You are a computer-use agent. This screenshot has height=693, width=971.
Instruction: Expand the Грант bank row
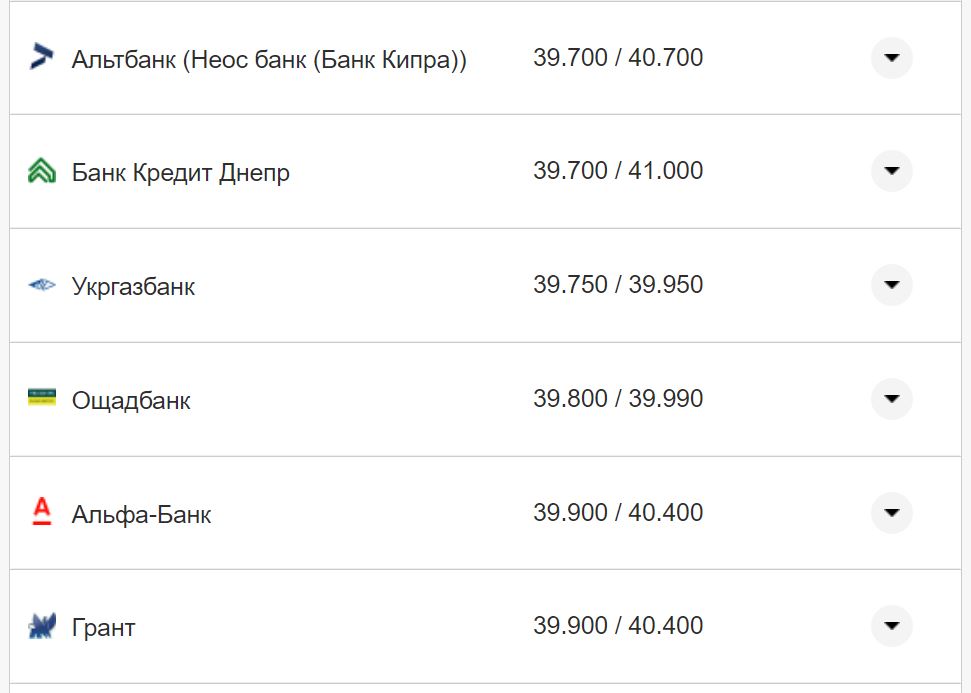[x=891, y=627]
